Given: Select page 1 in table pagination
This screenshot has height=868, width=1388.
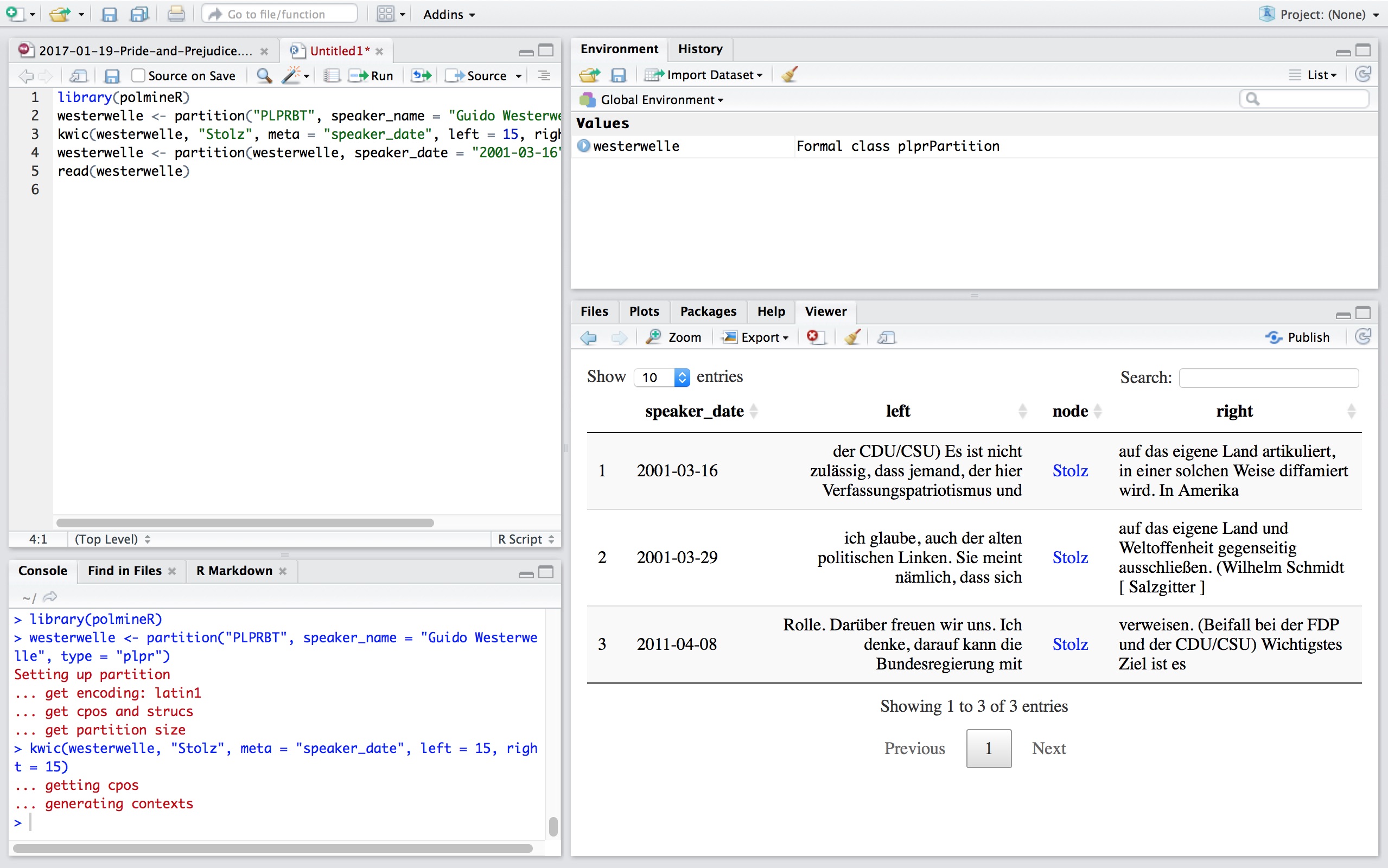Looking at the screenshot, I should click(x=989, y=749).
